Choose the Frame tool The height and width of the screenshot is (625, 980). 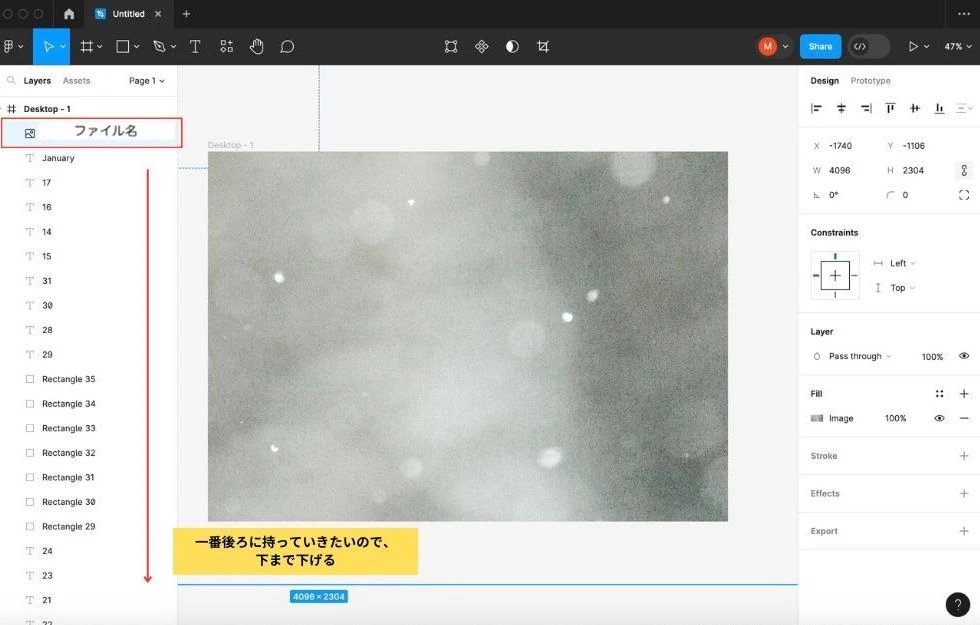(86, 46)
